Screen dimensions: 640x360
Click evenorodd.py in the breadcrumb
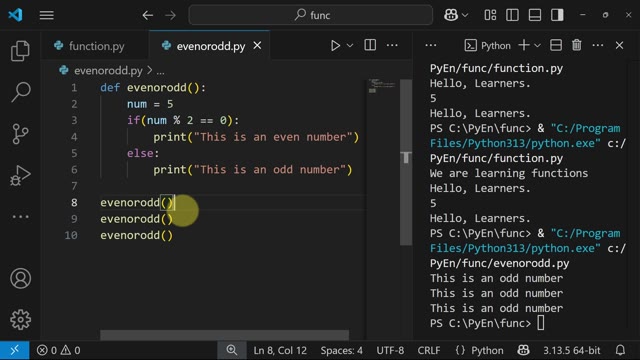point(108,71)
